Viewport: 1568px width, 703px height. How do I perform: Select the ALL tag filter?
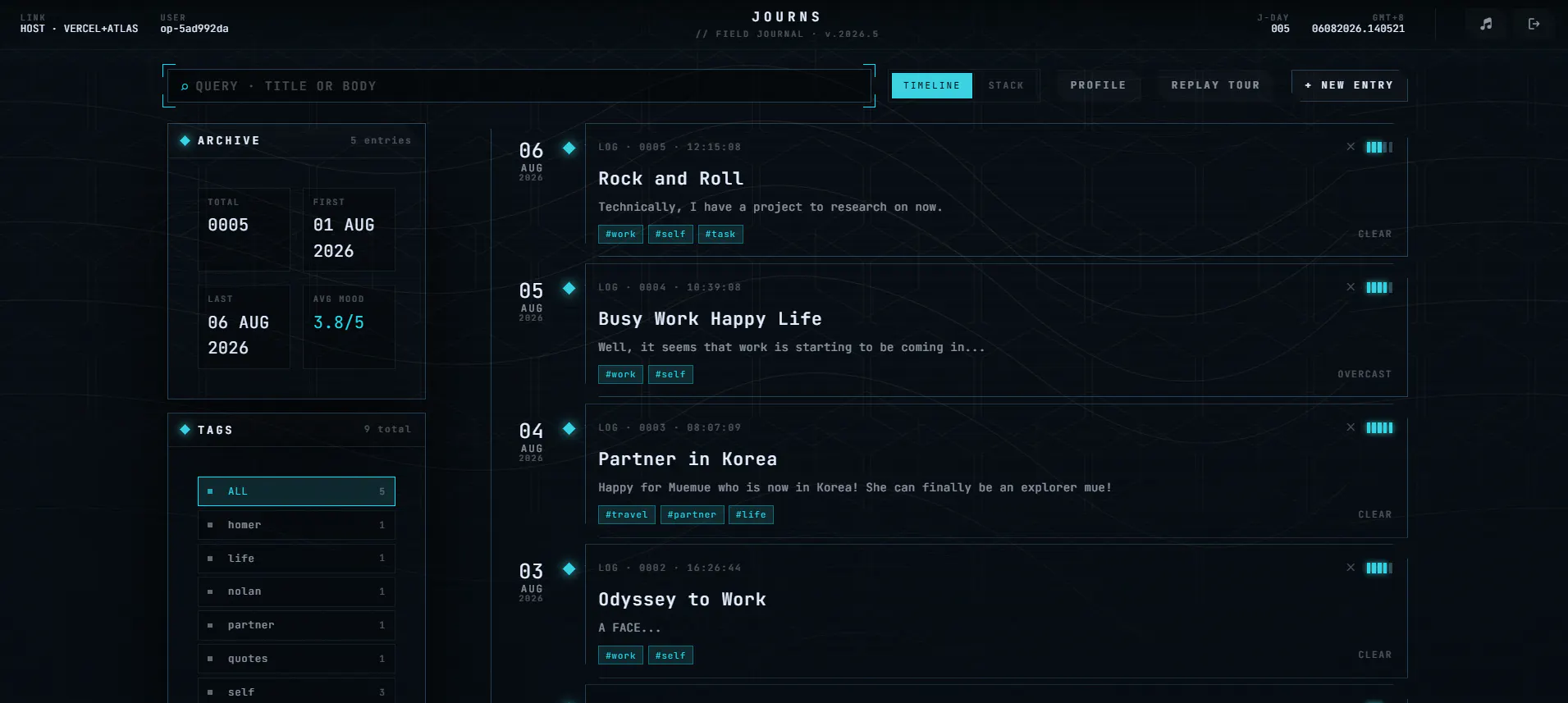[x=296, y=491]
